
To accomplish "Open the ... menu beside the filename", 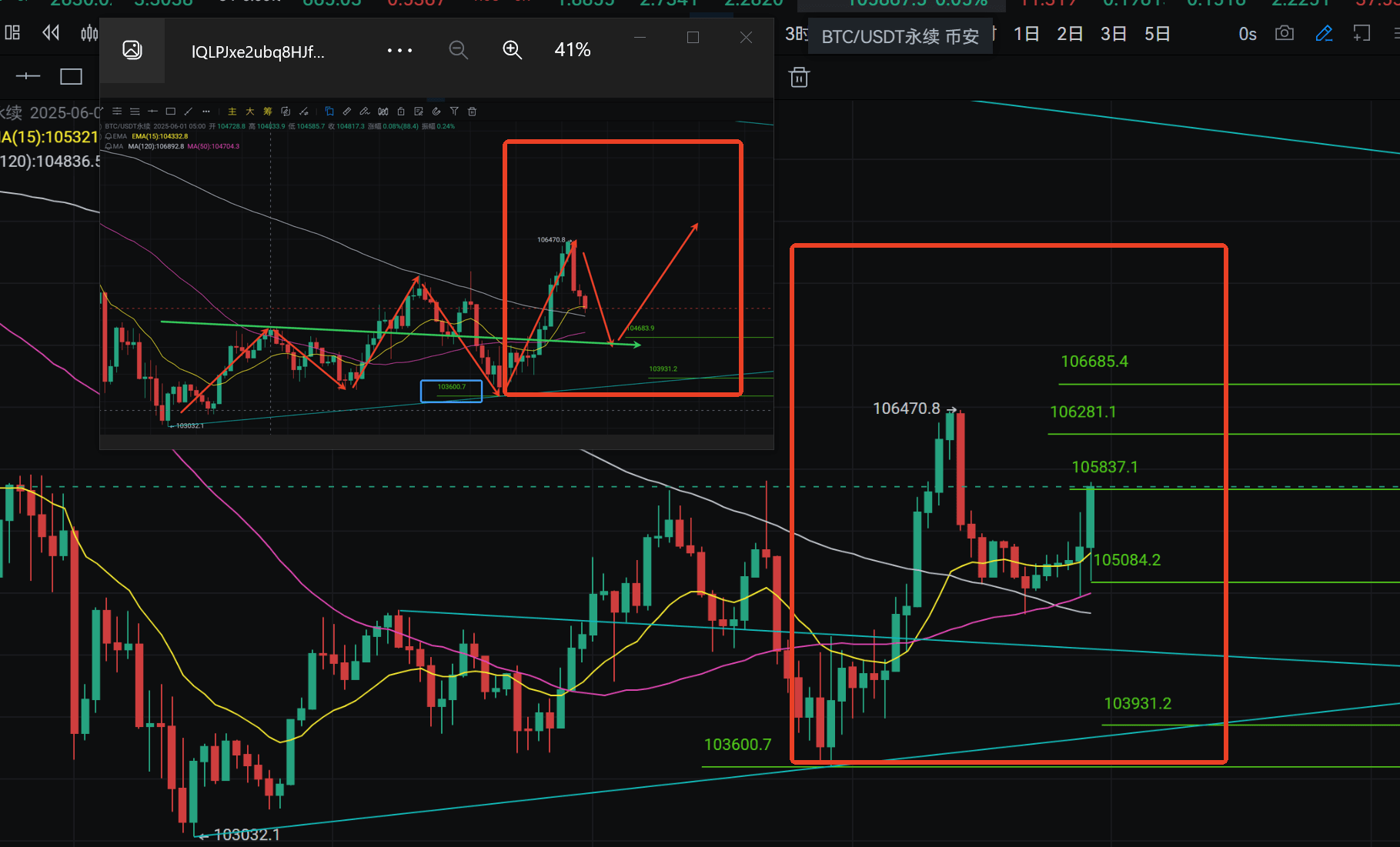I will pyautogui.click(x=399, y=50).
